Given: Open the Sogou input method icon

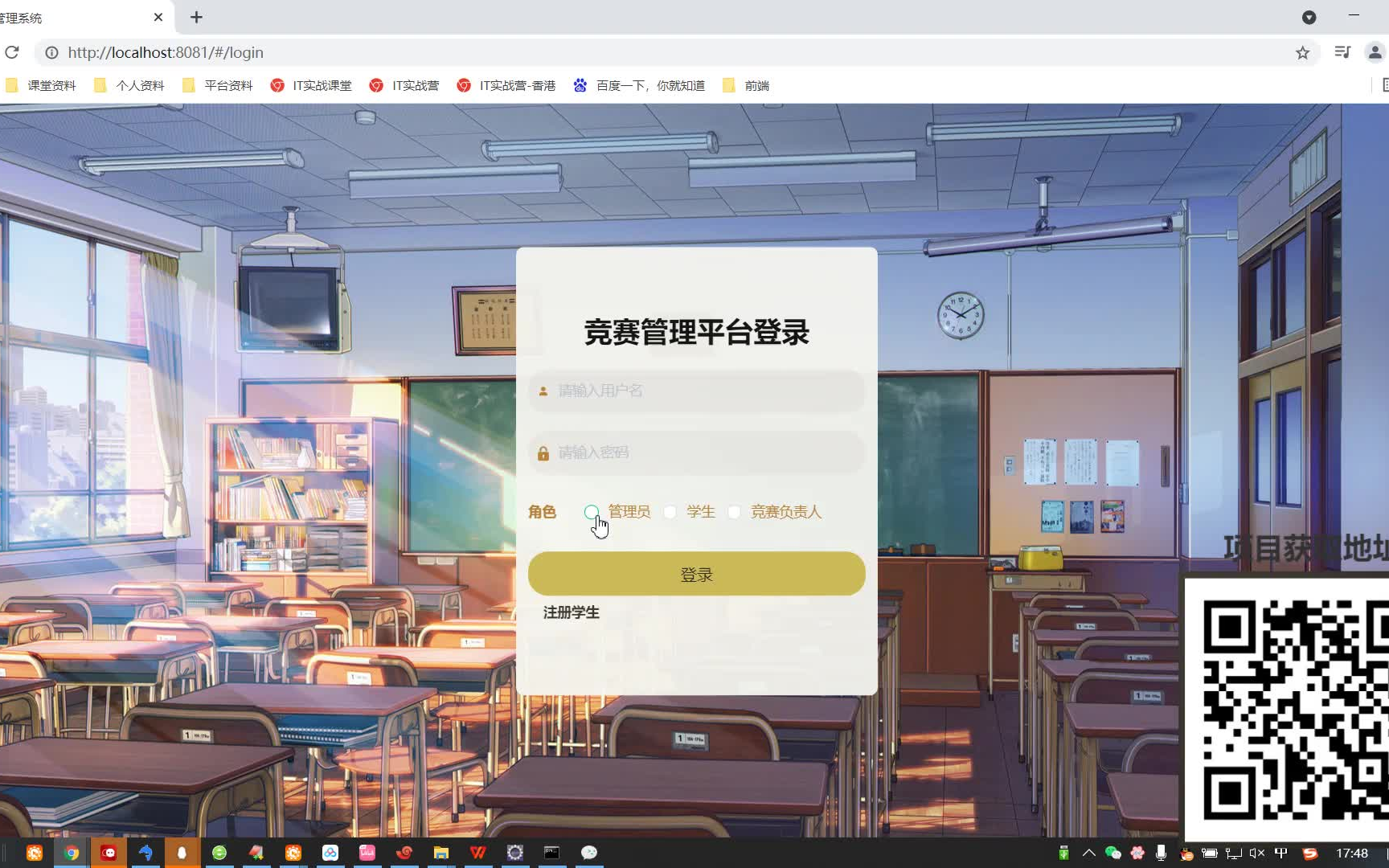Looking at the screenshot, I should point(1310,854).
